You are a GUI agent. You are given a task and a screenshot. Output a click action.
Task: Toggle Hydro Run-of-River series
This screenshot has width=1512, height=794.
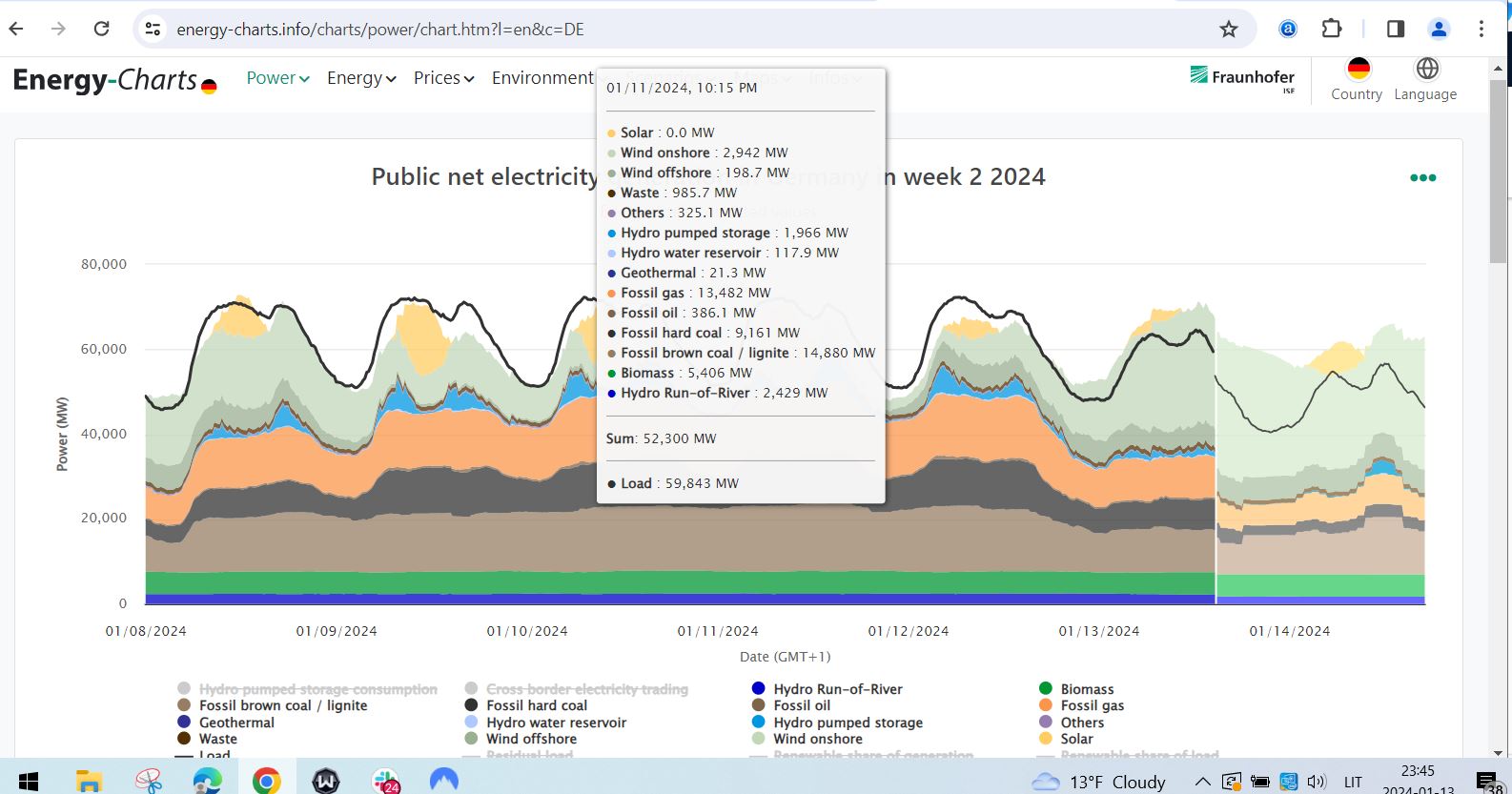click(x=827, y=689)
